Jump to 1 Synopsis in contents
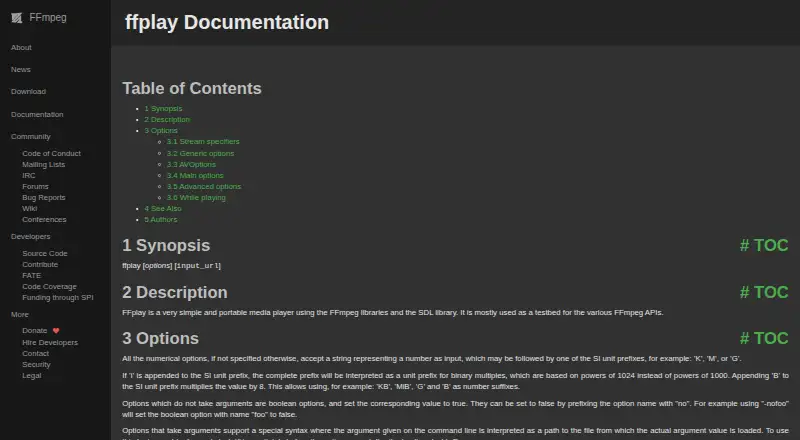Screen dimensions: 800x440 [163, 109]
